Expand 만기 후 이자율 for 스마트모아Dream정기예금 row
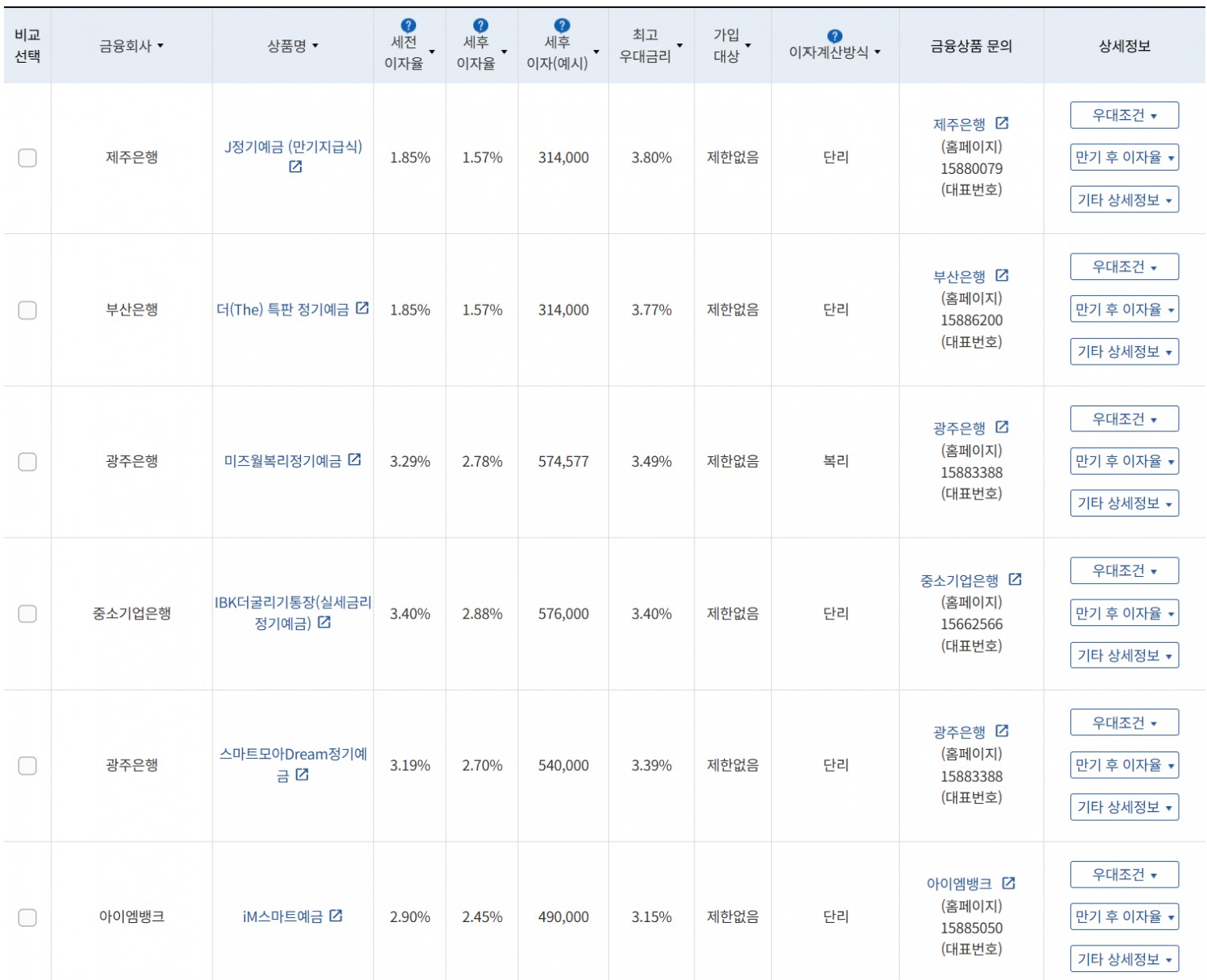Viewport: 1207px width, 980px height. coord(1124,764)
